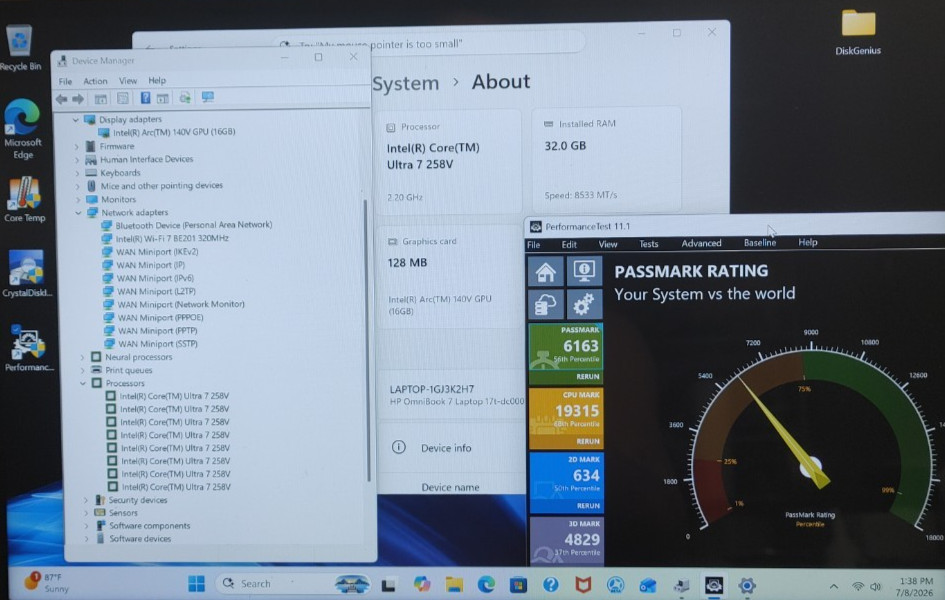
Task: Open Microsoft Store from the taskbar
Action: click(518, 584)
